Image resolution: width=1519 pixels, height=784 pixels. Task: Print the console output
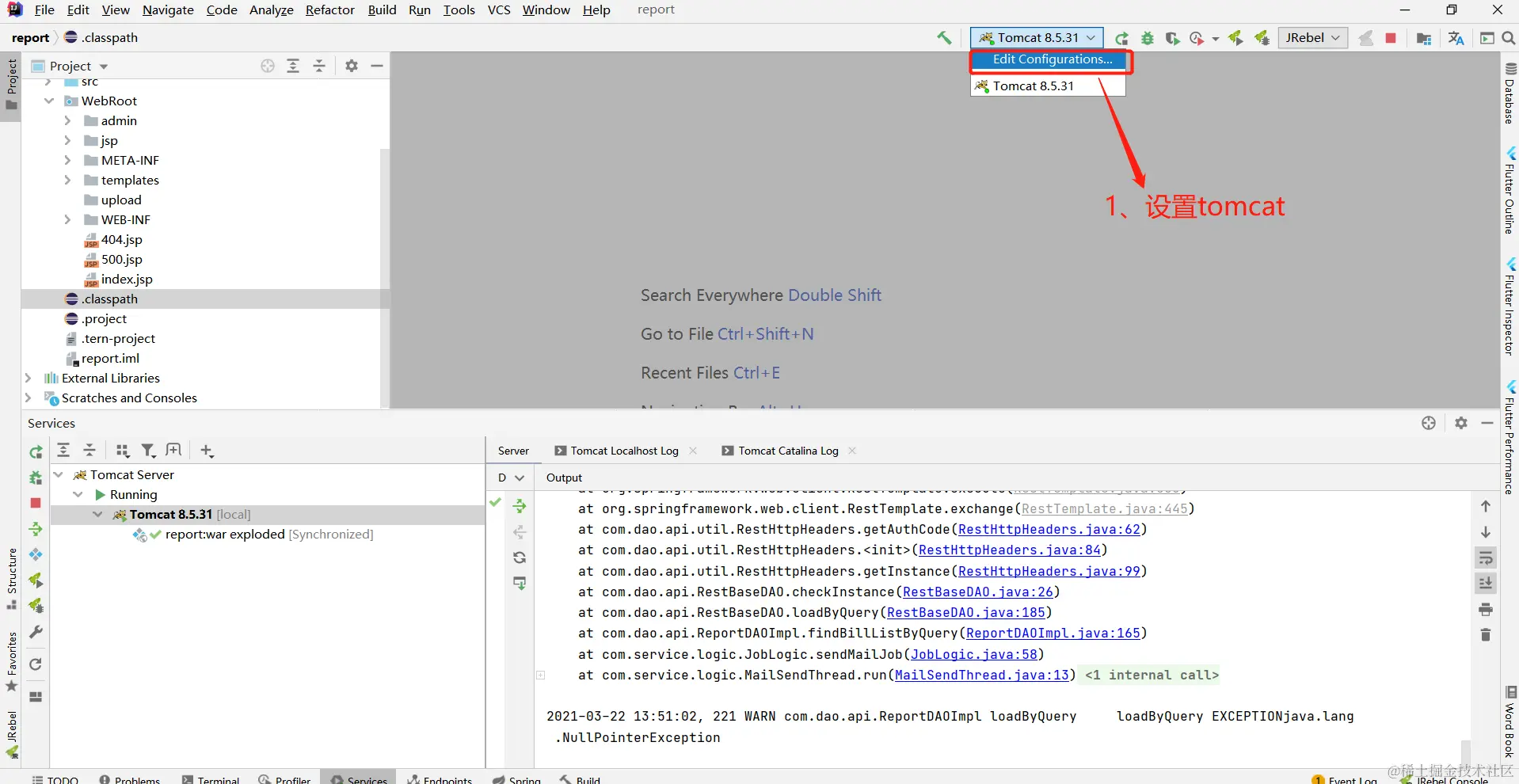click(1486, 609)
